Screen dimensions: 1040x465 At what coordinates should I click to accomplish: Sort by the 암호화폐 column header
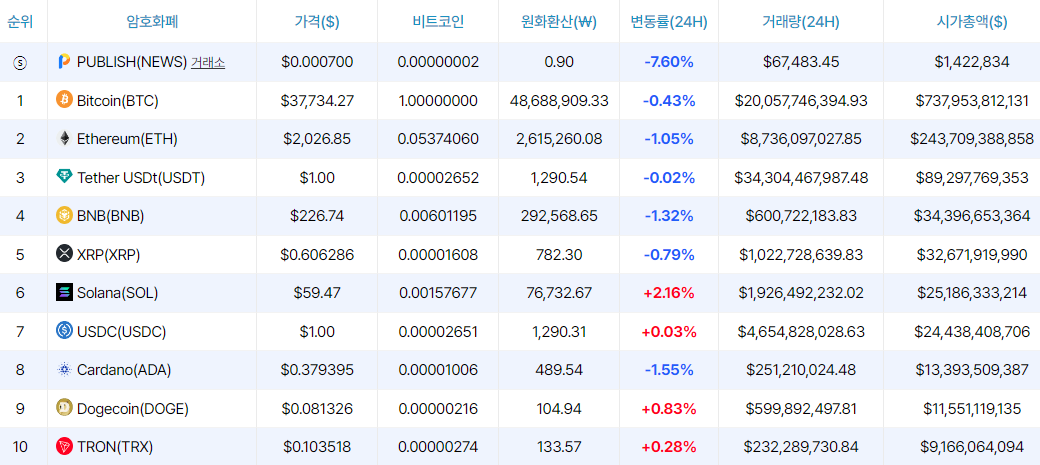click(x=153, y=21)
